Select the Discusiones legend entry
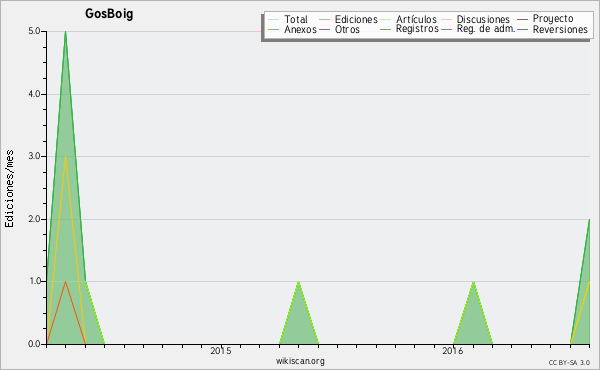This screenshot has width=600, height=370. point(476,19)
